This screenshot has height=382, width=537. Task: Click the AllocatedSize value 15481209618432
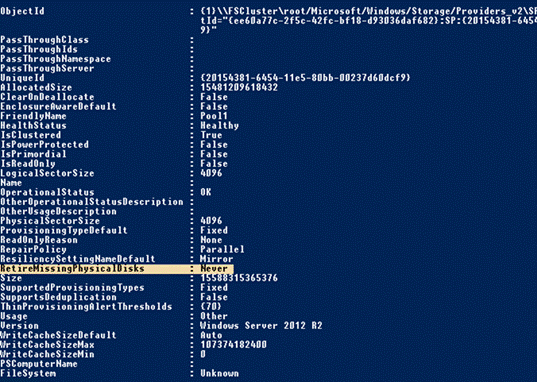point(239,87)
